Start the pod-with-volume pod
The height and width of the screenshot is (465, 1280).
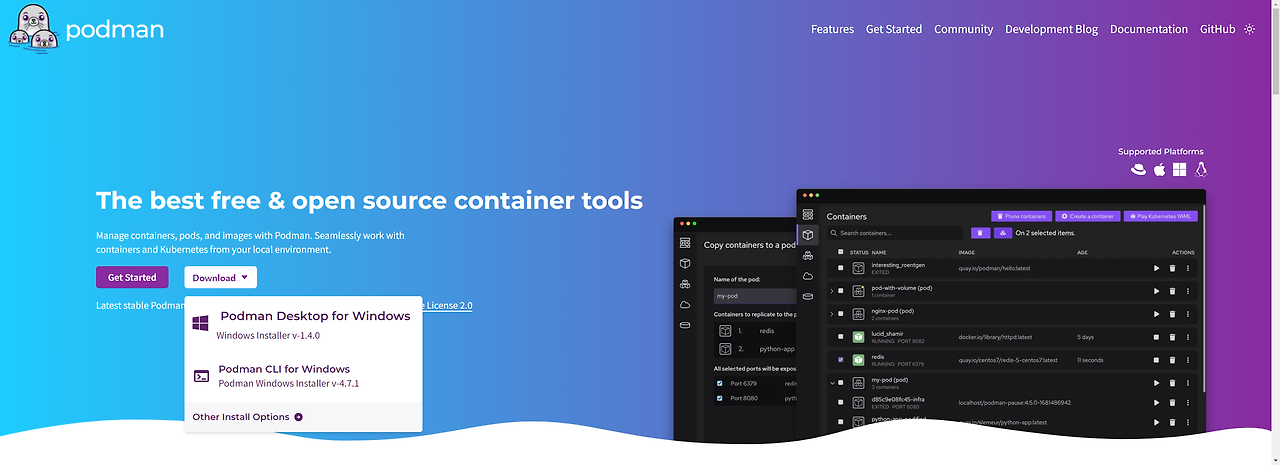tap(1157, 291)
